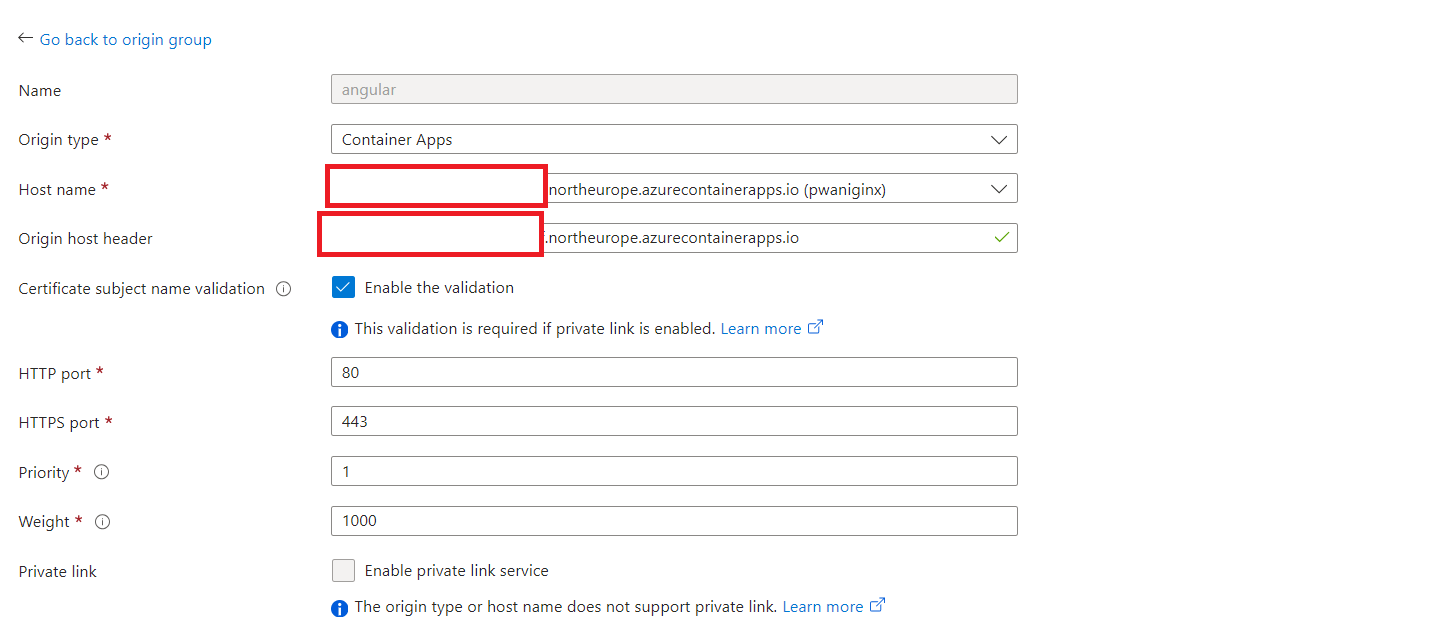Click blue info icon before validation required message
Viewport: 1446px width, 630px height.
(x=340, y=329)
